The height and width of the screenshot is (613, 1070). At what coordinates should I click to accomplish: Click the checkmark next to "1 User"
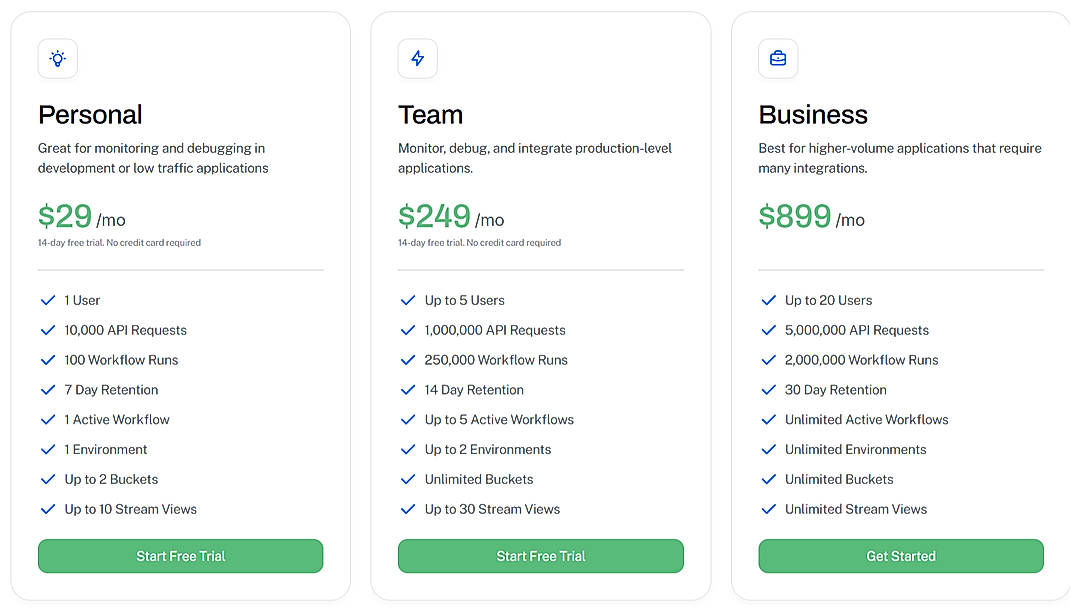47,300
